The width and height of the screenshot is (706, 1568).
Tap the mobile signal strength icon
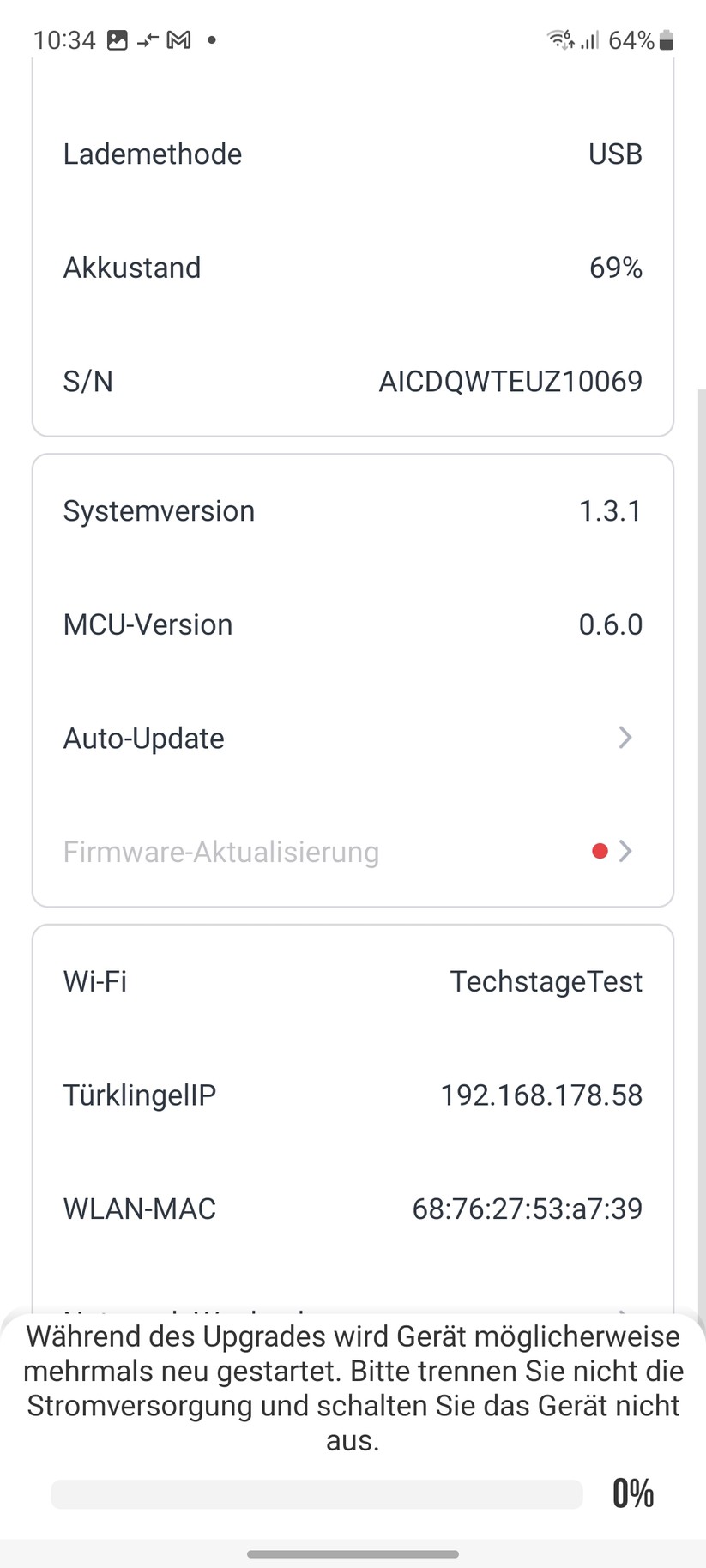tap(588, 39)
